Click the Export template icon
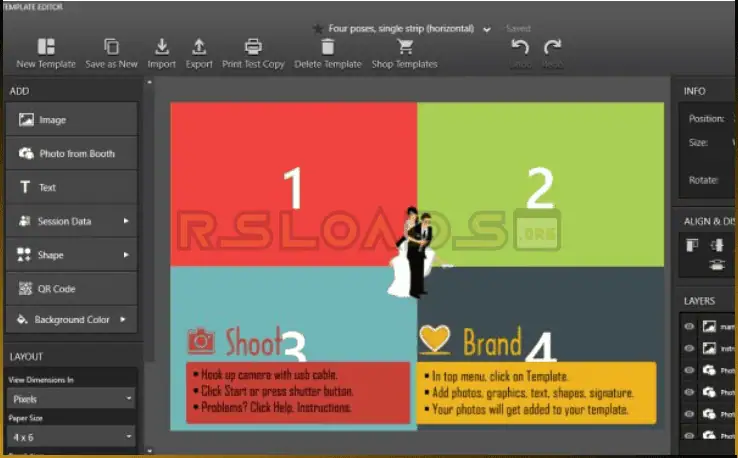This screenshot has width=738, height=458. pos(199,47)
